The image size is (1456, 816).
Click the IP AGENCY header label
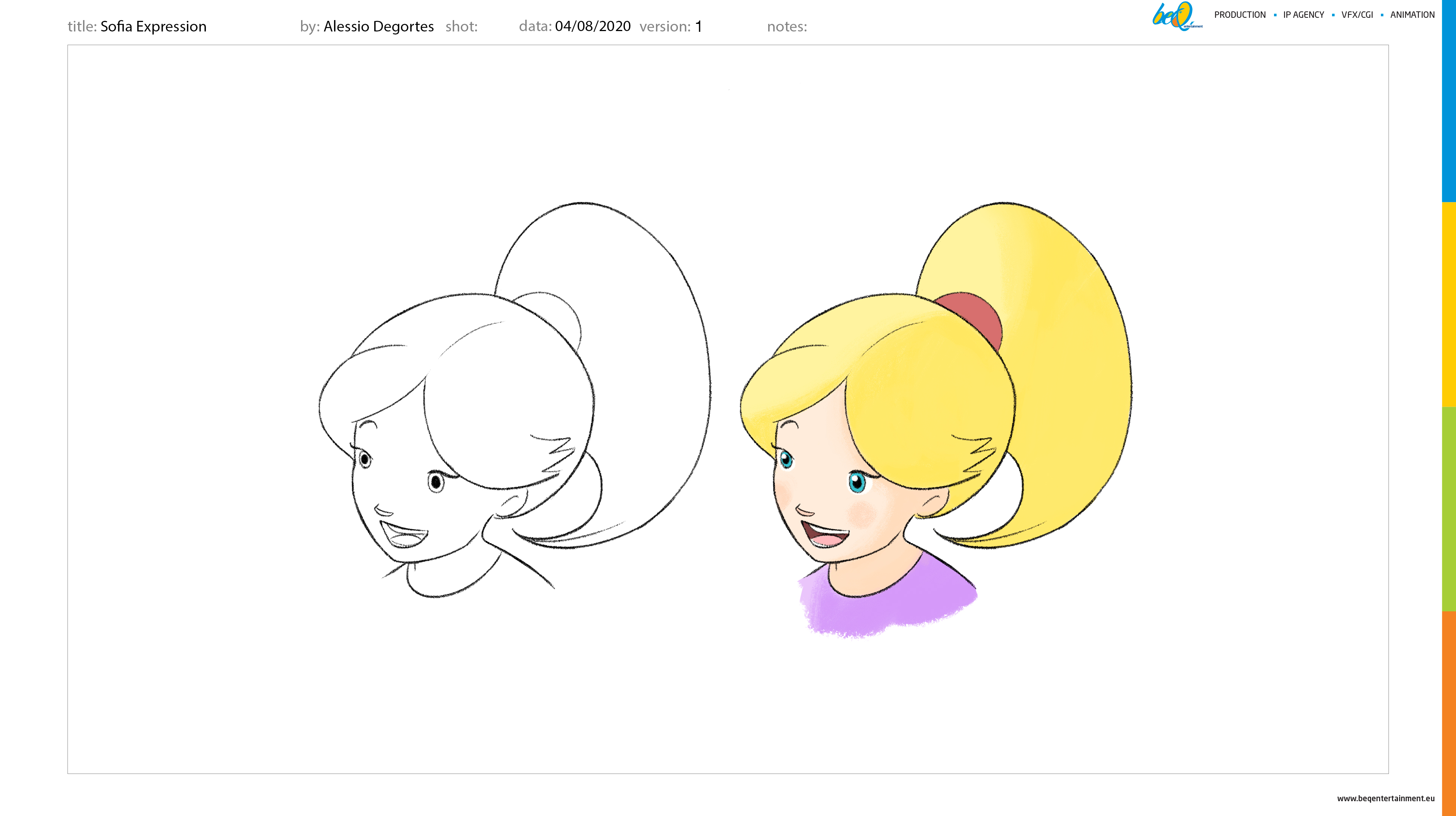[x=1304, y=15]
